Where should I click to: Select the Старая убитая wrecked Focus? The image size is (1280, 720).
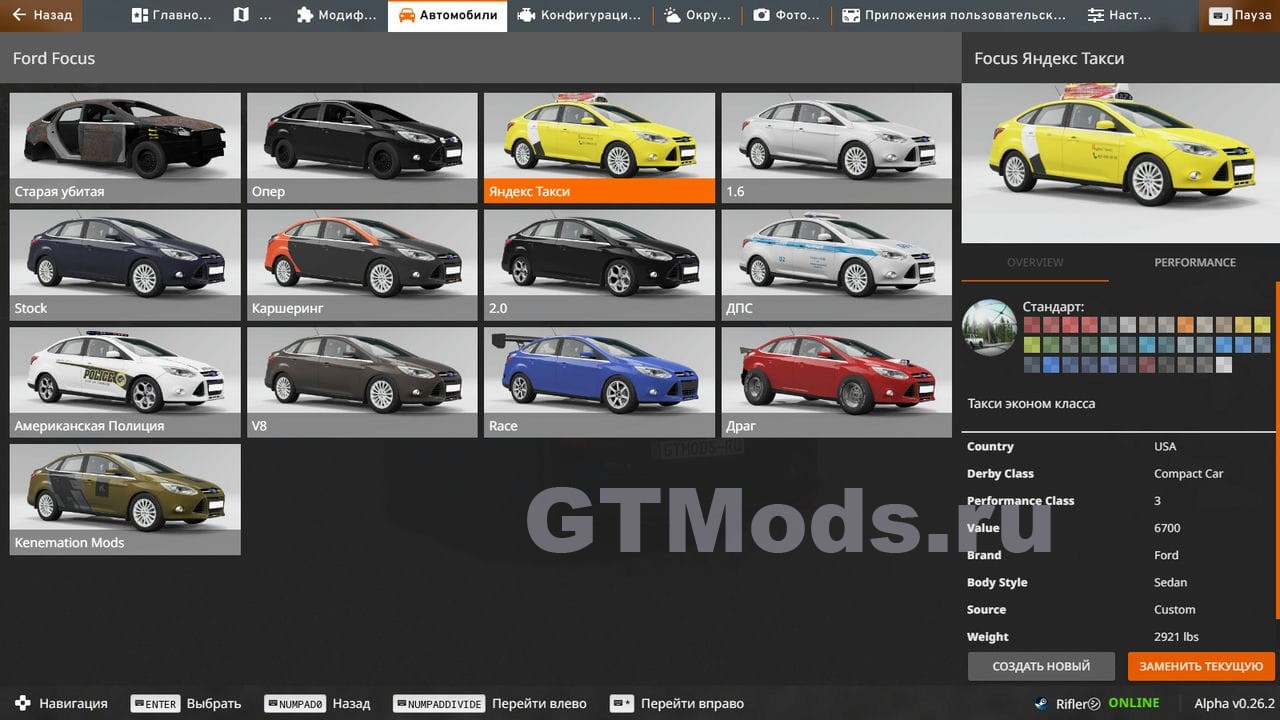click(125, 148)
